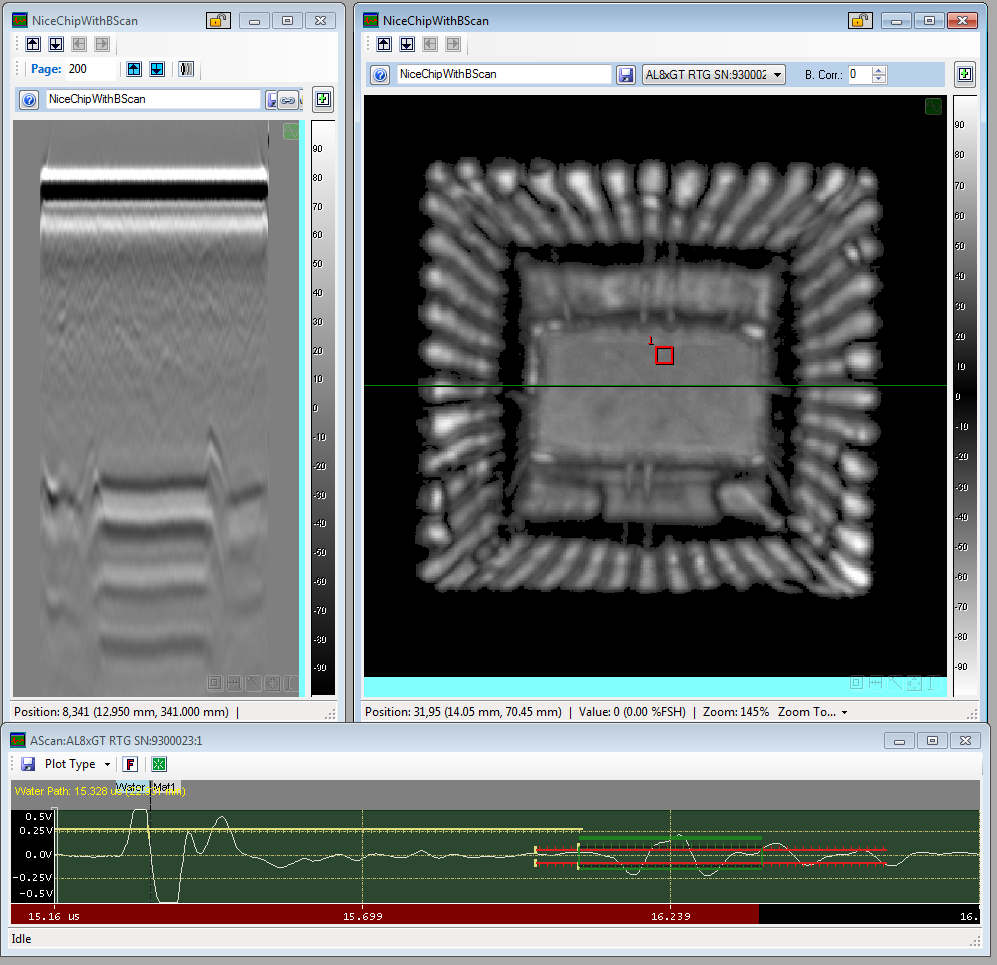This screenshot has width=997, height=965.
Task: Click the cyan page-down arrow beside Page
Action: coord(157,69)
